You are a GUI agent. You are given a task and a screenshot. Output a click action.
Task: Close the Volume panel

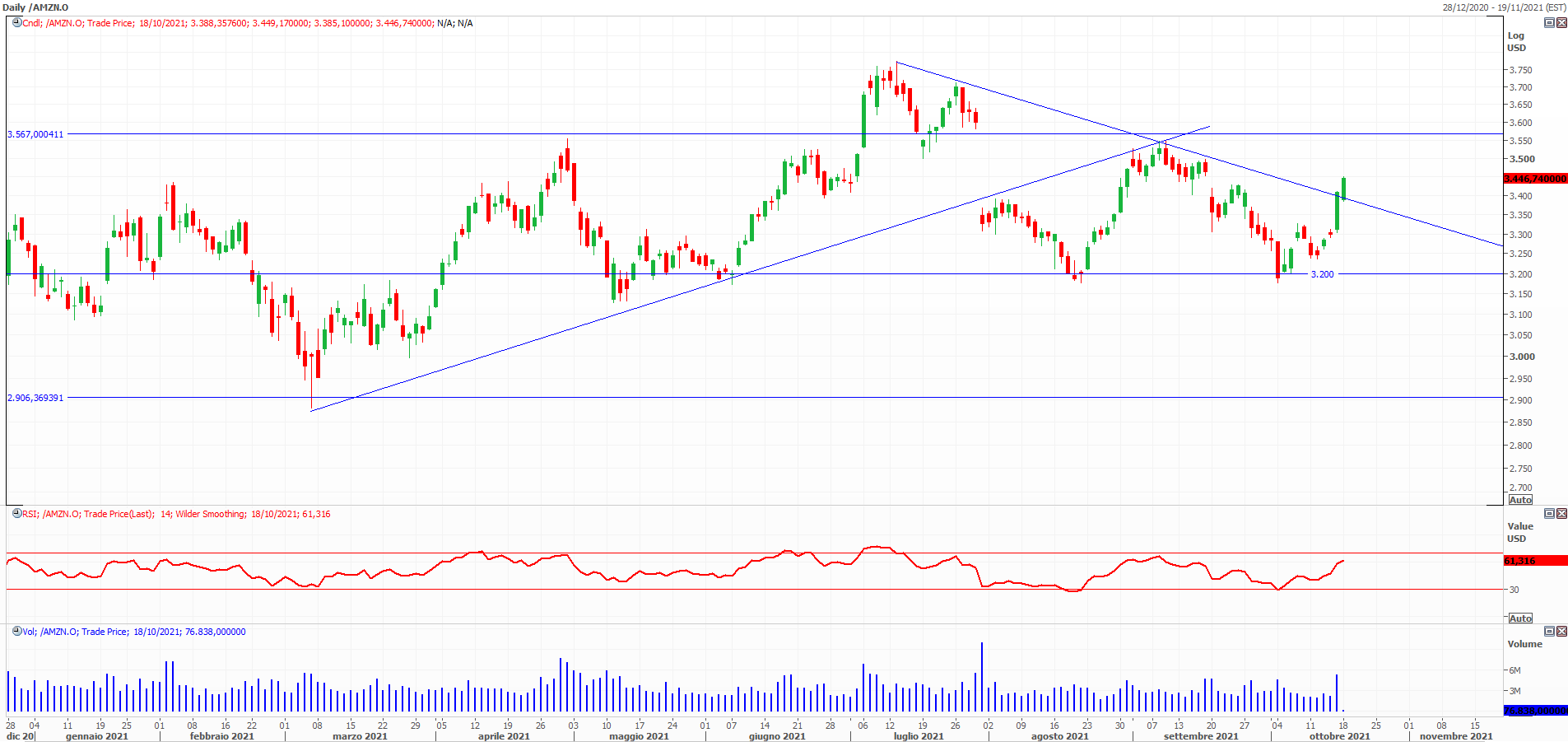click(1561, 631)
